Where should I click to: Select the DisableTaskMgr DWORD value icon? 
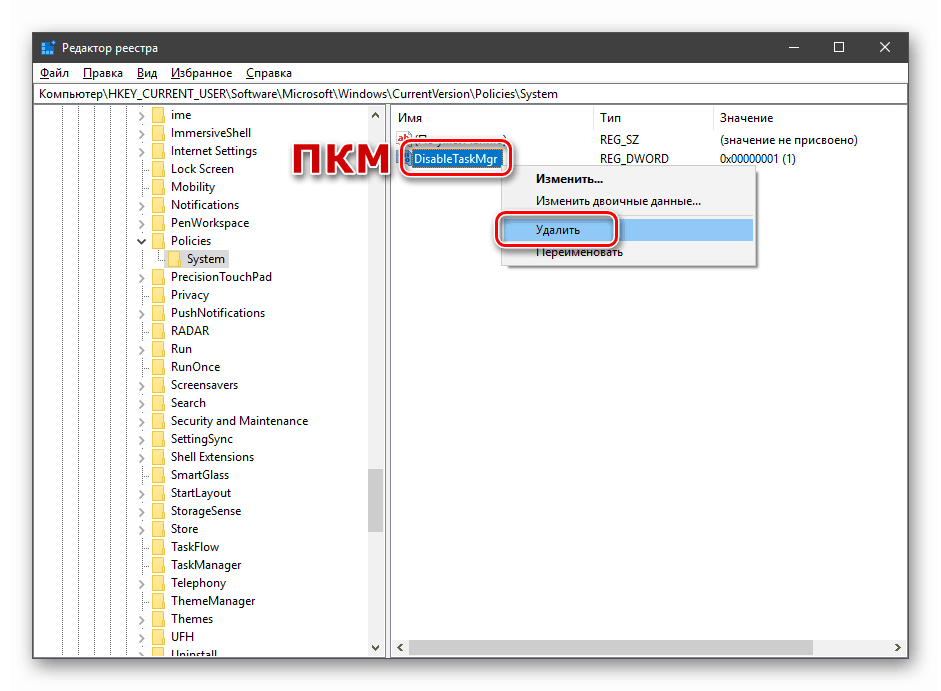406,158
